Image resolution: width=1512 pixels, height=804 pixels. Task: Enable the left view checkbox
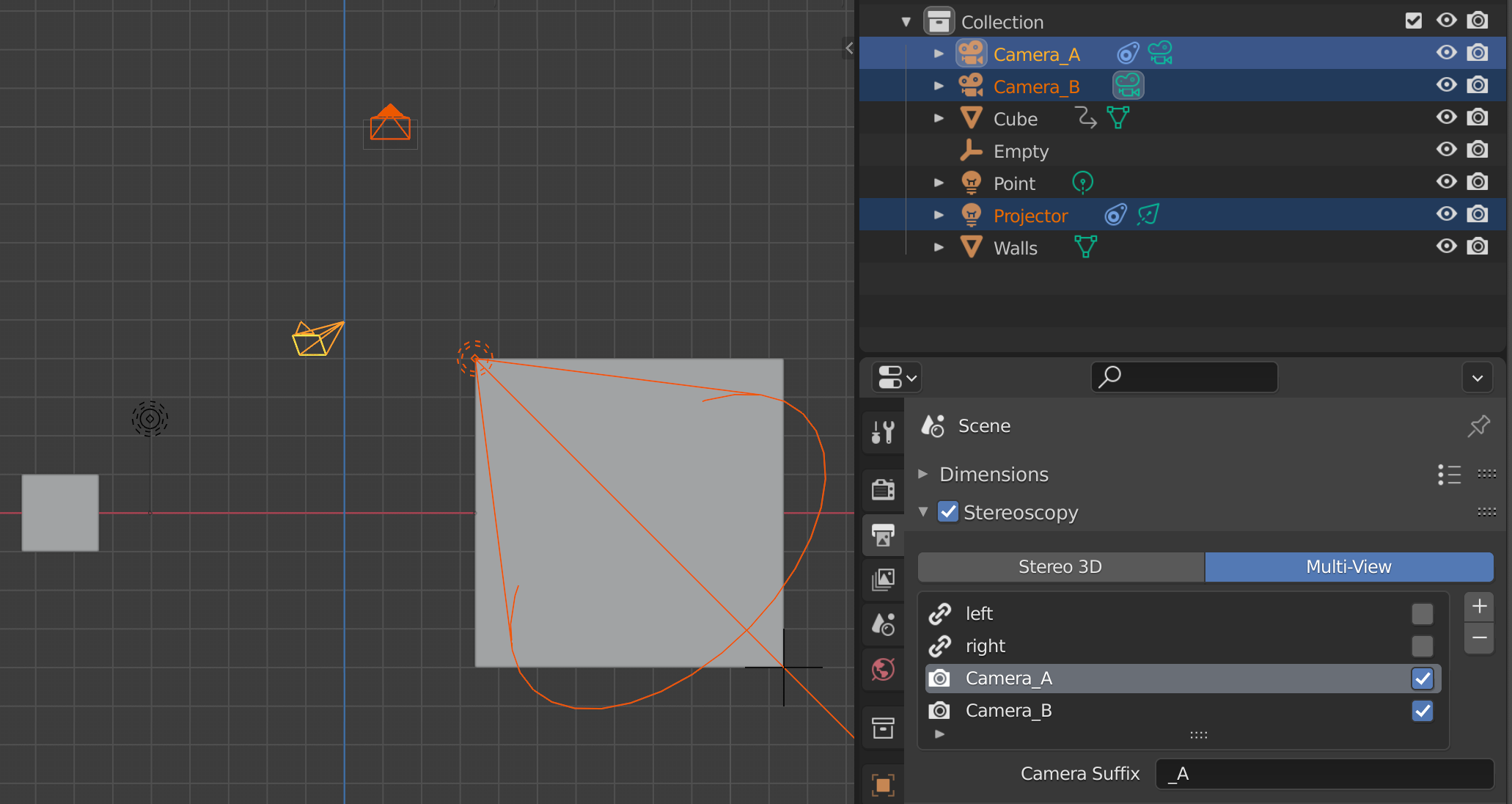pyautogui.click(x=1422, y=613)
